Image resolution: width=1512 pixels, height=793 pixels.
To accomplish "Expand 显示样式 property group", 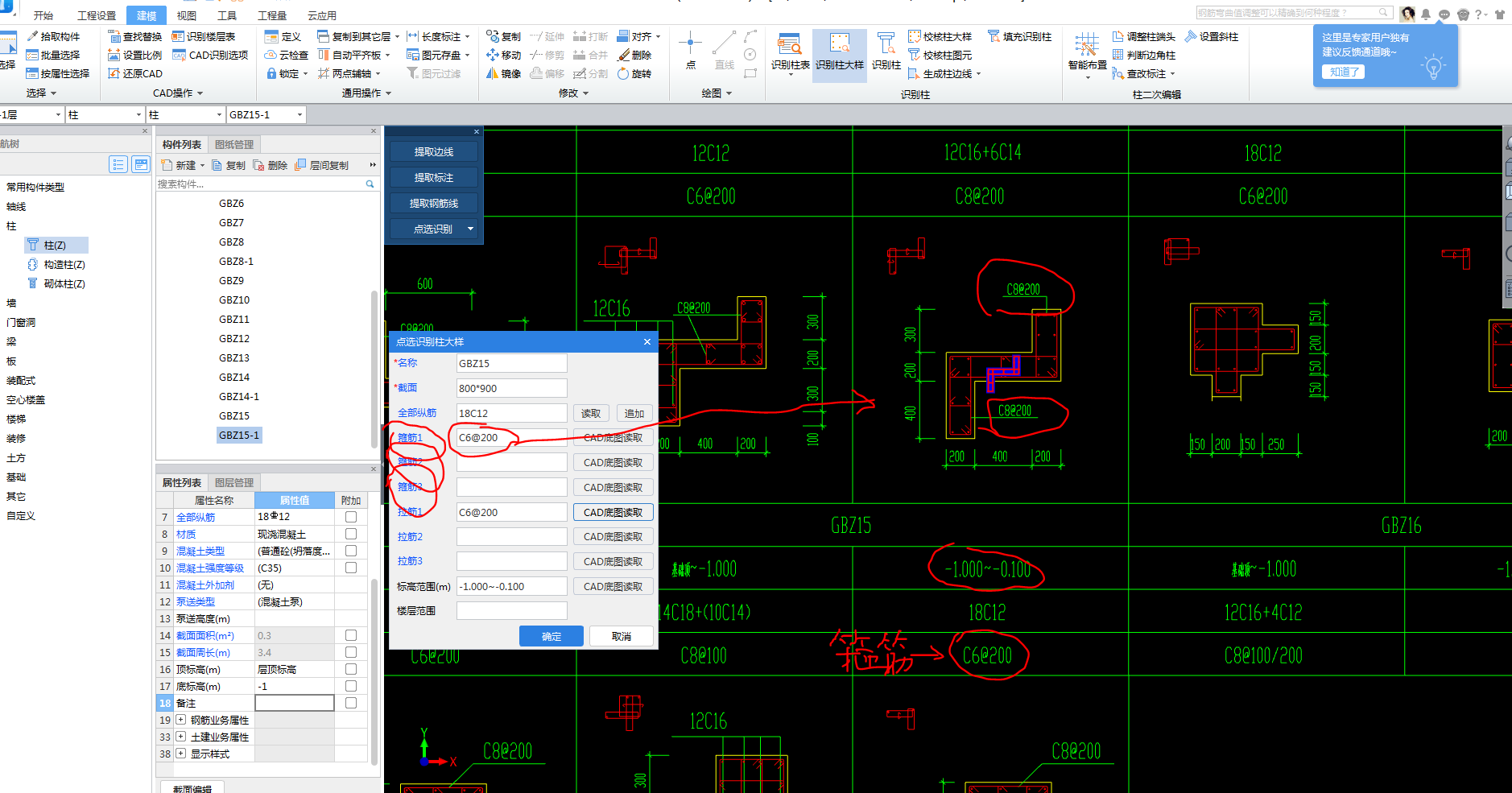I will point(181,754).
